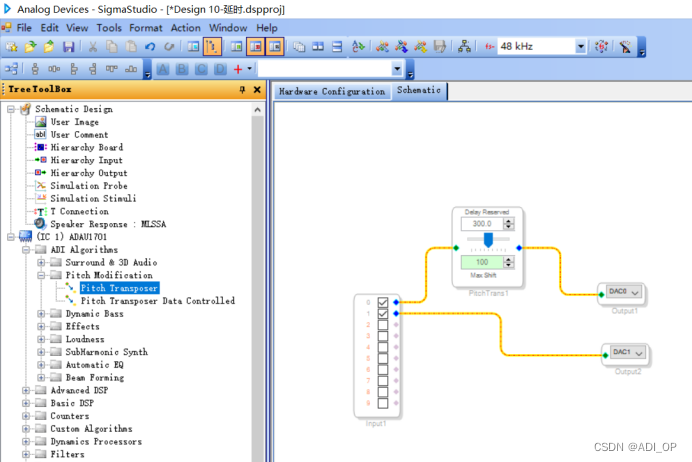Click the align blocks vertically icon
The height and width of the screenshot is (462, 692).
coord(35,69)
